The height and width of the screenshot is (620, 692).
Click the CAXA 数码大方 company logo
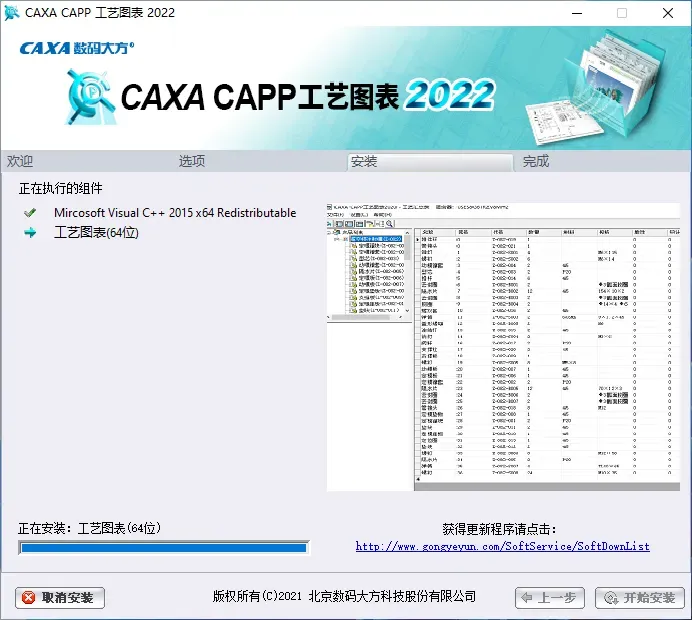point(77,48)
